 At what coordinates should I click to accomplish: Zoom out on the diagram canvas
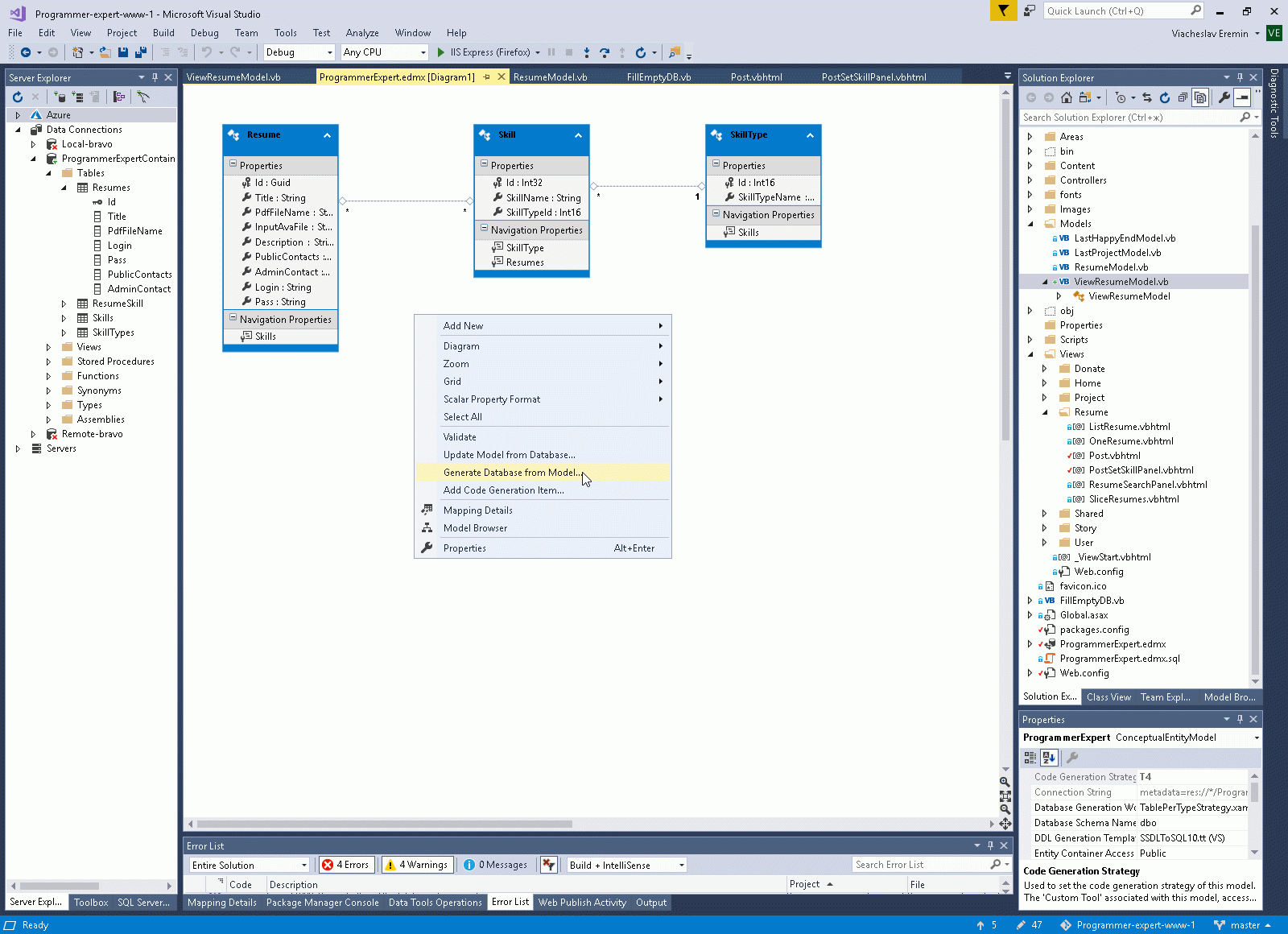pyautogui.click(x=1005, y=809)
